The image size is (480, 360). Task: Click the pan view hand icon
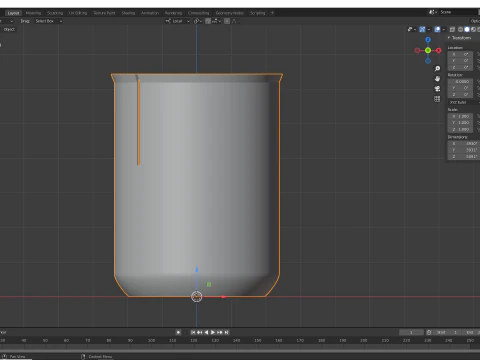[x=437, y=79]
